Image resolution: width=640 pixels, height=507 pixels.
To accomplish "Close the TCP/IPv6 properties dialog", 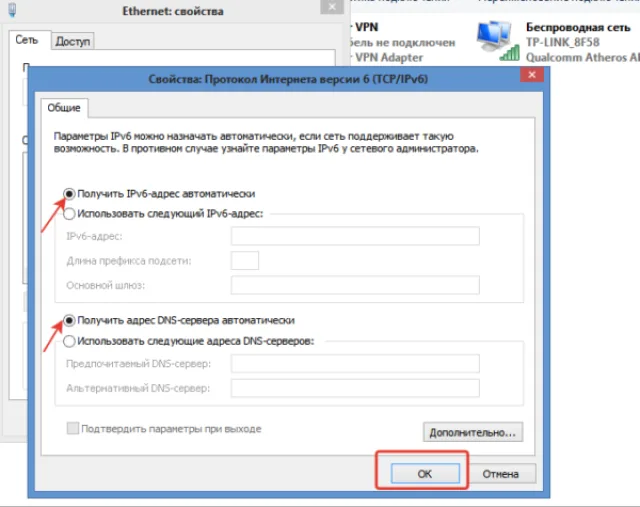I will (532, 75).
